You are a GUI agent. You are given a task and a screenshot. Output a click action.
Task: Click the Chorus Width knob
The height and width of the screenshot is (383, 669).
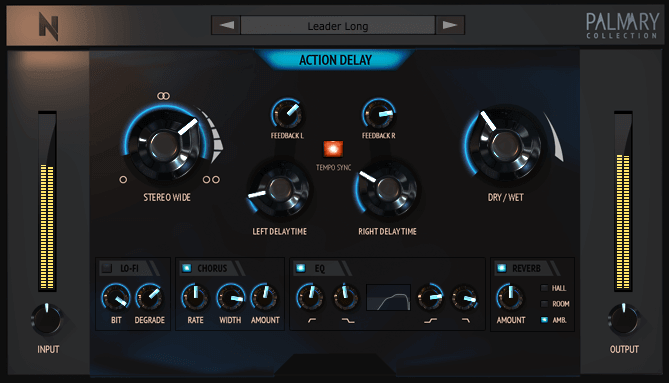pos(230,297)
